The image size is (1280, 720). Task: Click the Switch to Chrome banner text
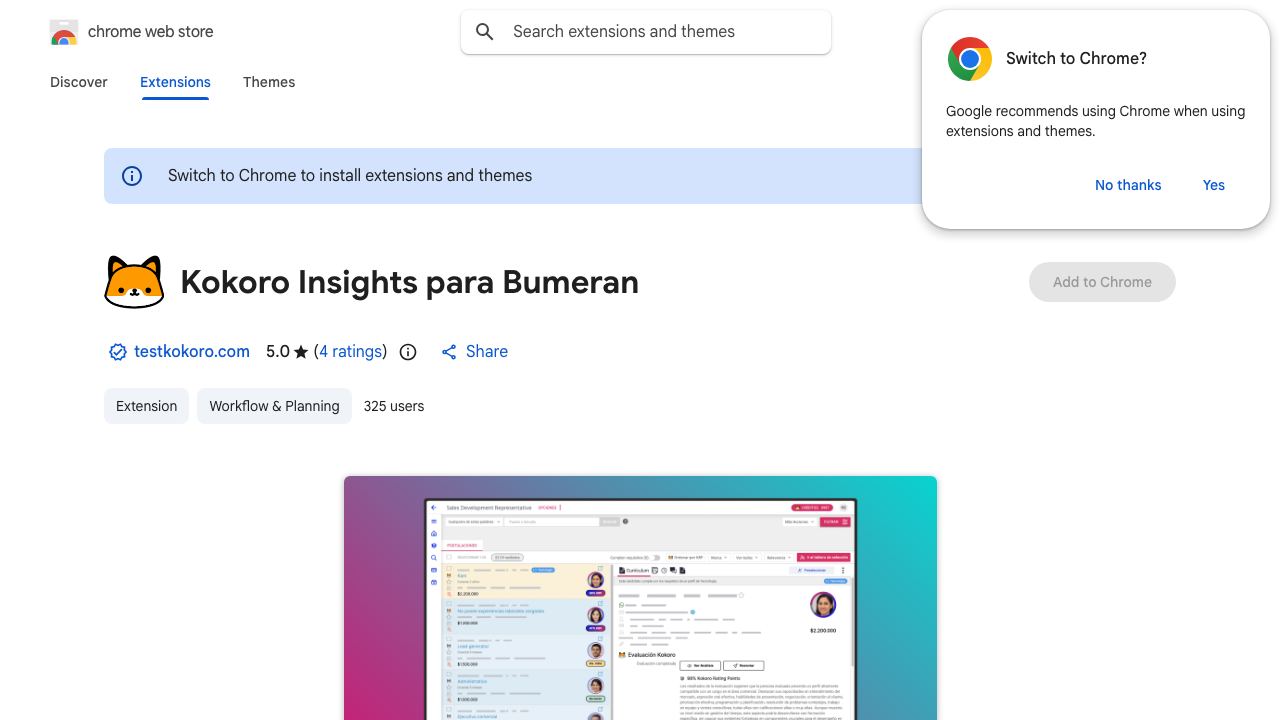click(x=350, y=176)
